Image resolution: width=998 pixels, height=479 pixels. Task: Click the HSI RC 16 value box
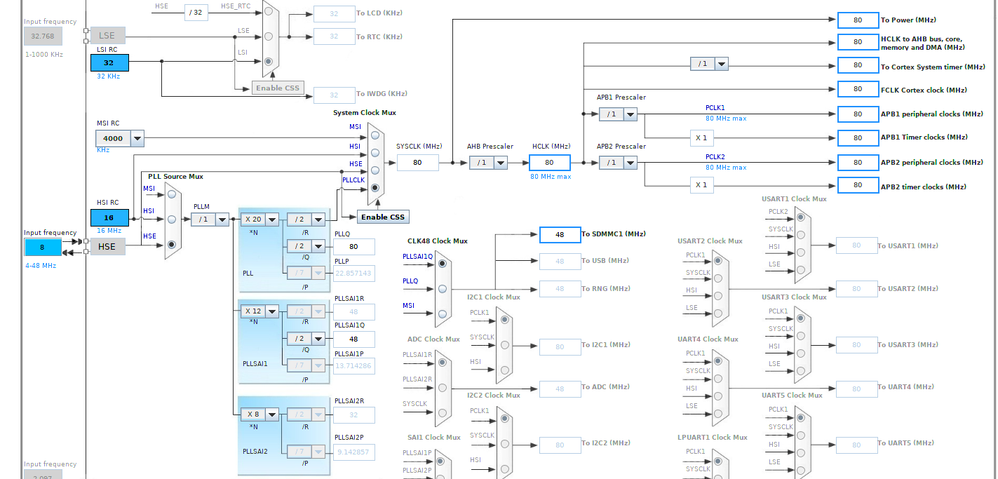point(109,218)
